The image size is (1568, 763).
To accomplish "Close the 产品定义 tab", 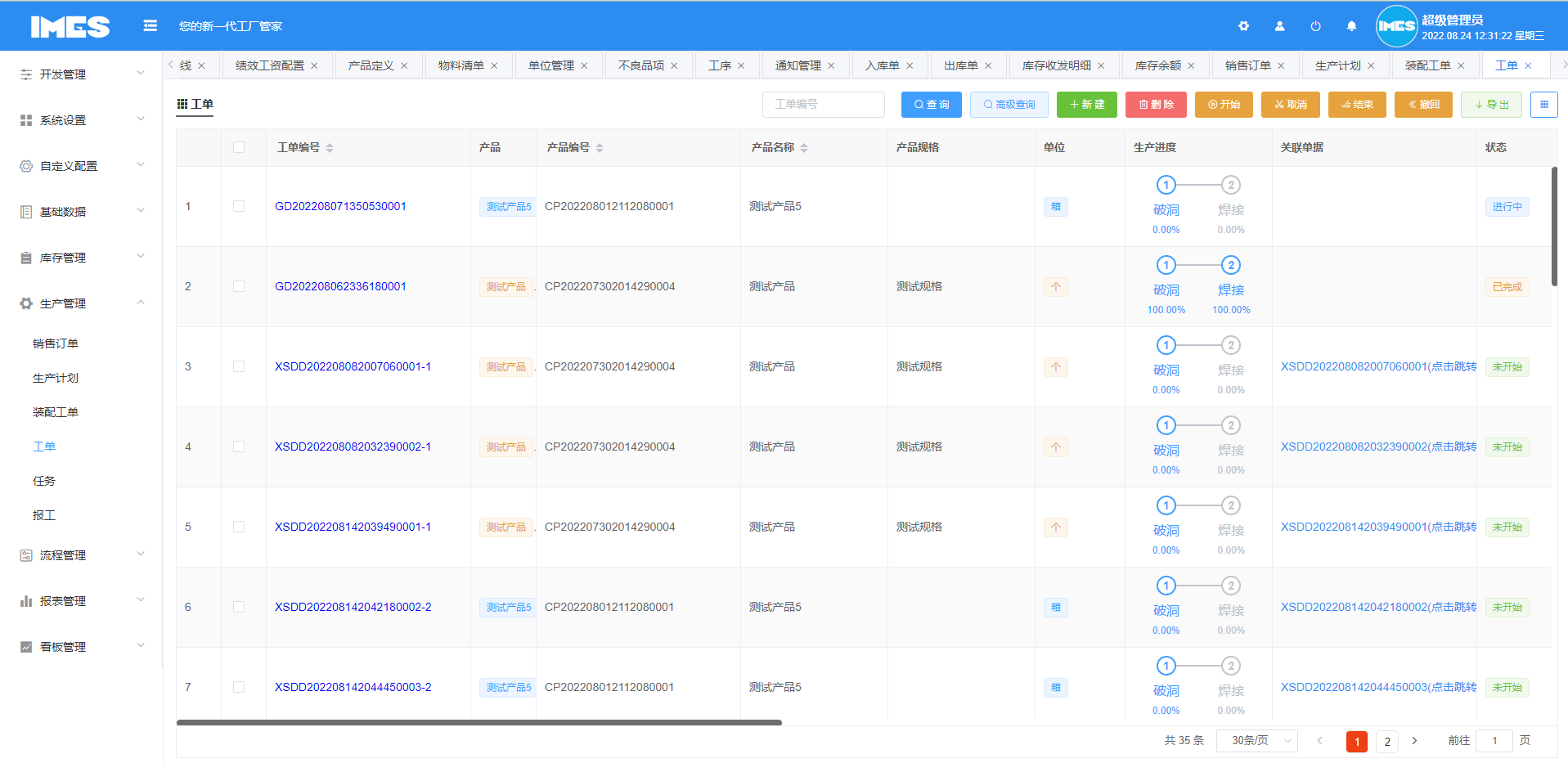I will (404, 65).
